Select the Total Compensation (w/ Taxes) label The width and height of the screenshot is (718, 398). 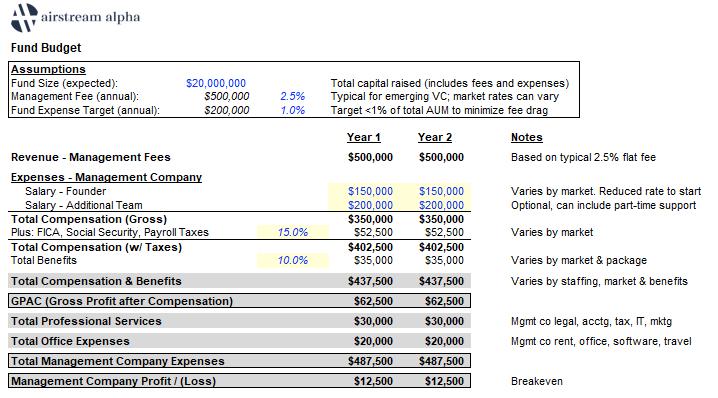(97, 247)
